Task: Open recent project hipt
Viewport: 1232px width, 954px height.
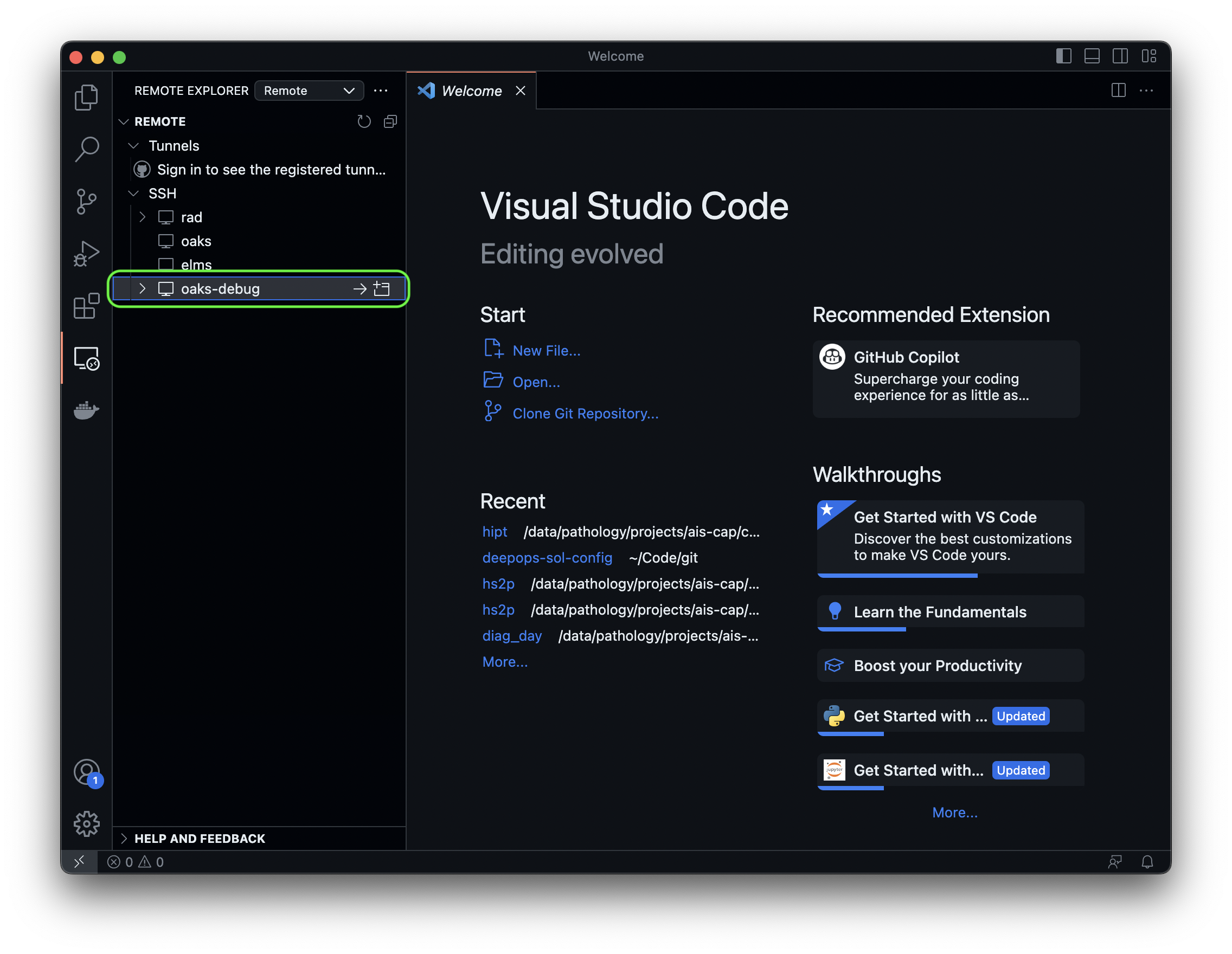Action: tap(495, 532)
